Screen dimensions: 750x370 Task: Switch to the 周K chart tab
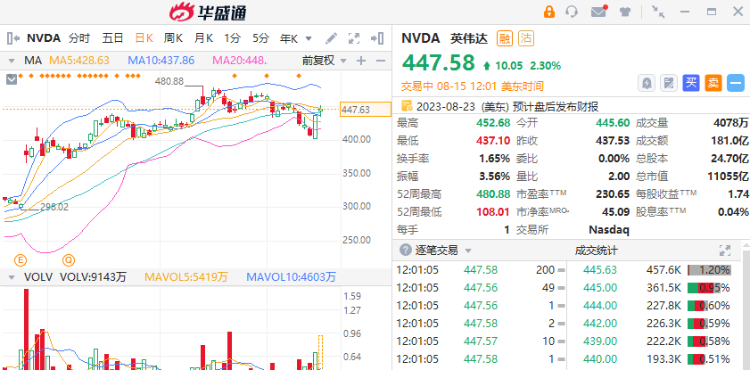click(x=173, y=38)
